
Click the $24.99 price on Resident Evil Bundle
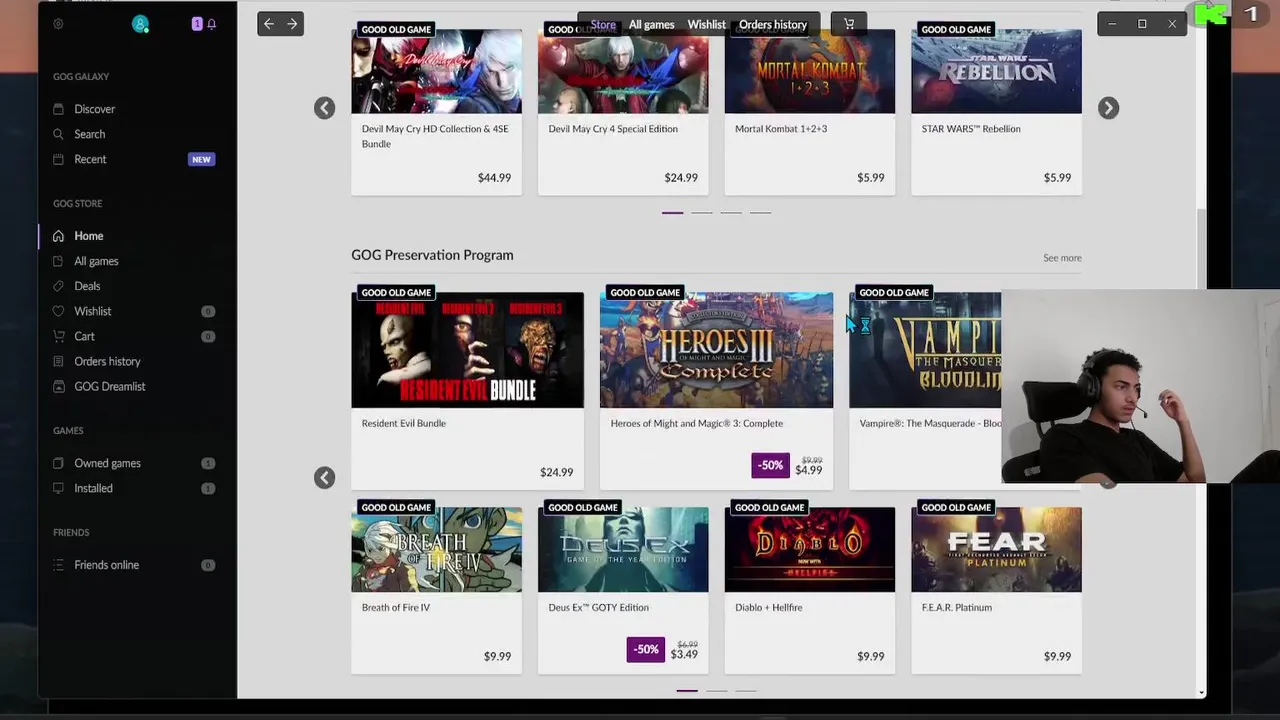pos(556,472)
